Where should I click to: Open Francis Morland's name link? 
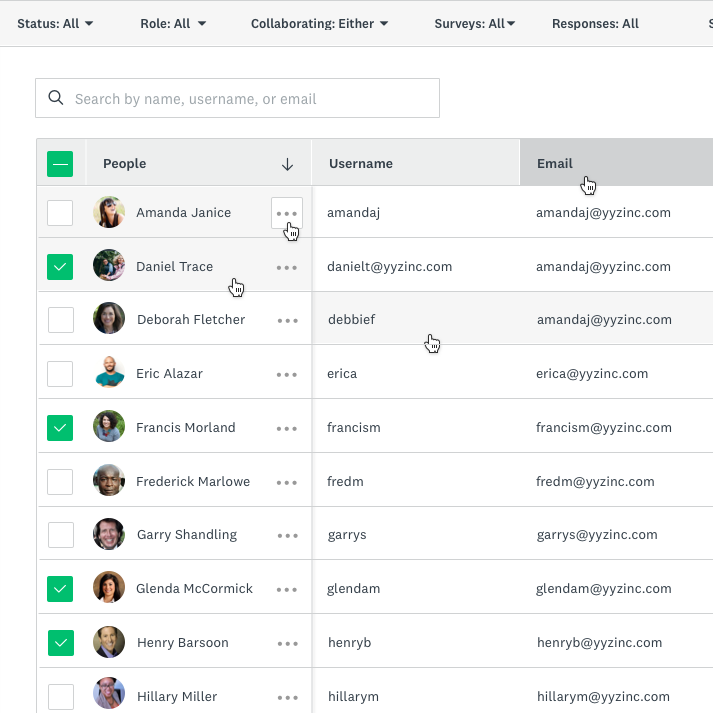(186, 428)
